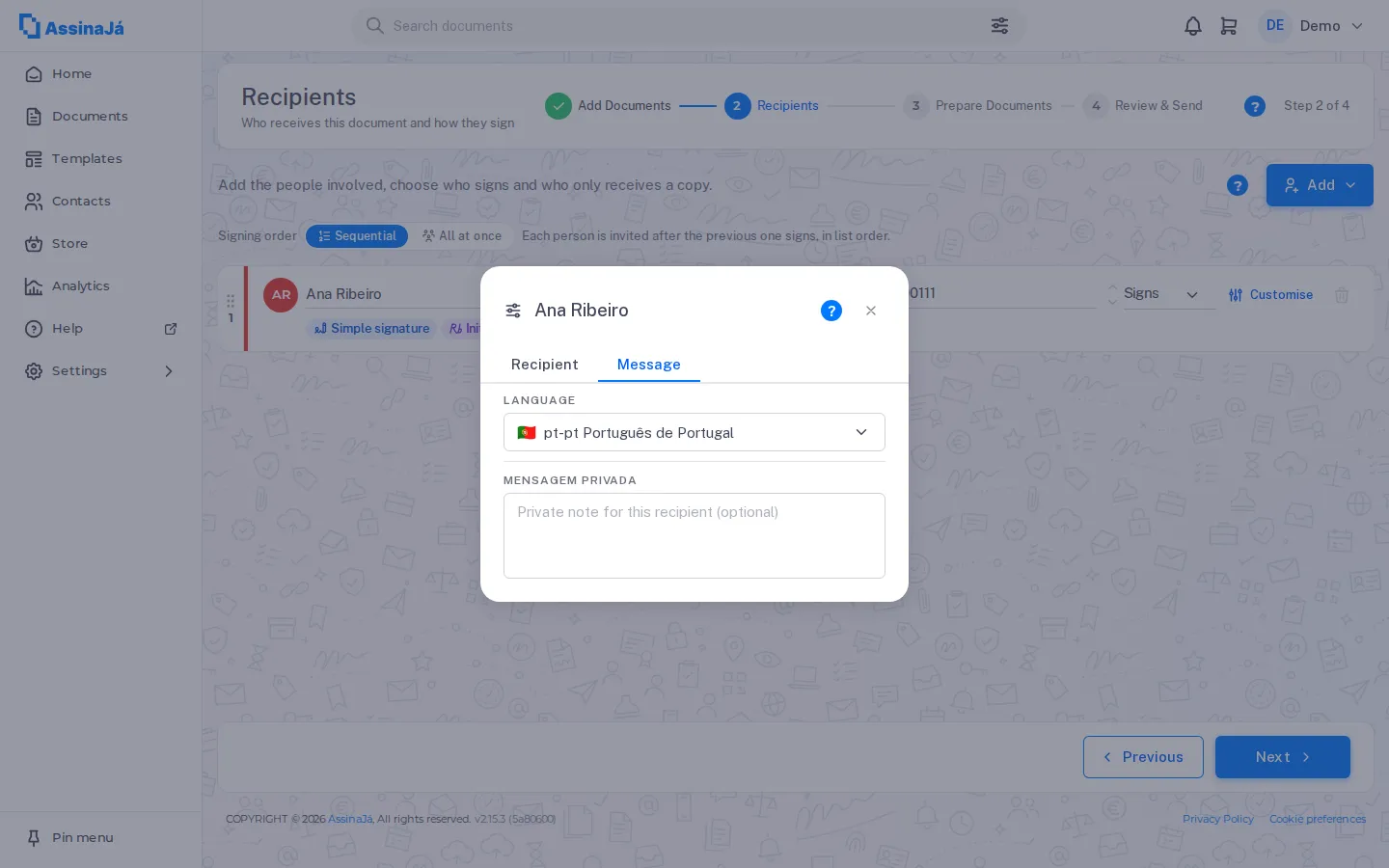Select Sequential signing order
Viewport: 1389px width, 868px height.
pyautogui.click(x=357, y=236)
